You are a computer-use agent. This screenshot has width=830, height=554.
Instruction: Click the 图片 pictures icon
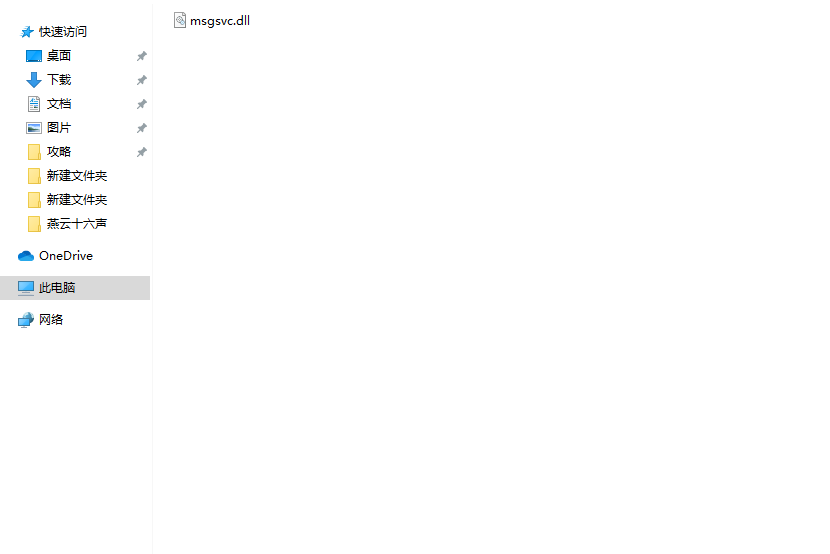point(34,128)
